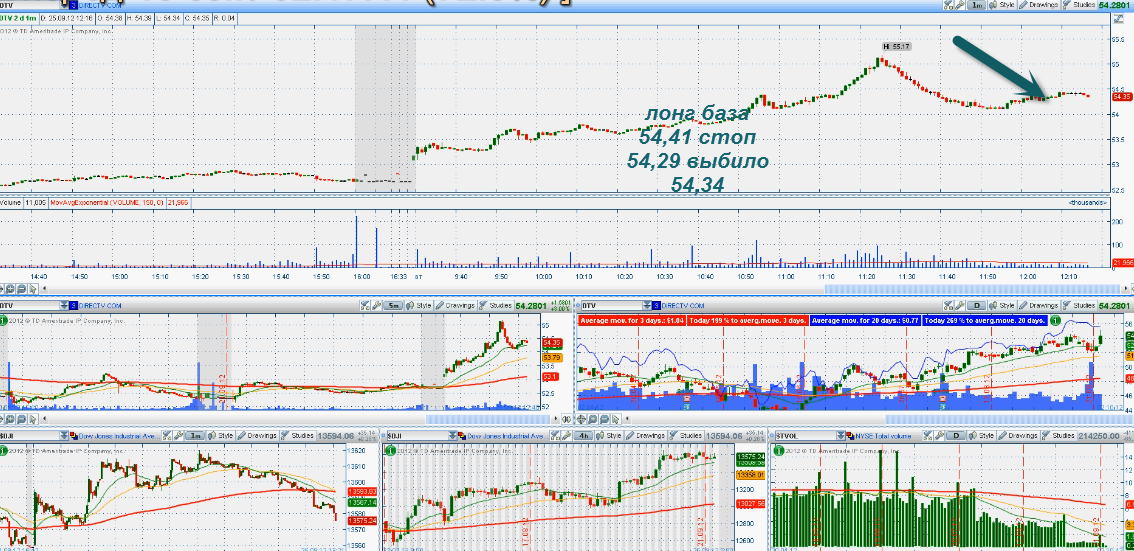This screenshot has height=551, width=1134.
Task: Open symbol dropdown in $TVOL chart
Action: pos(840,435)
